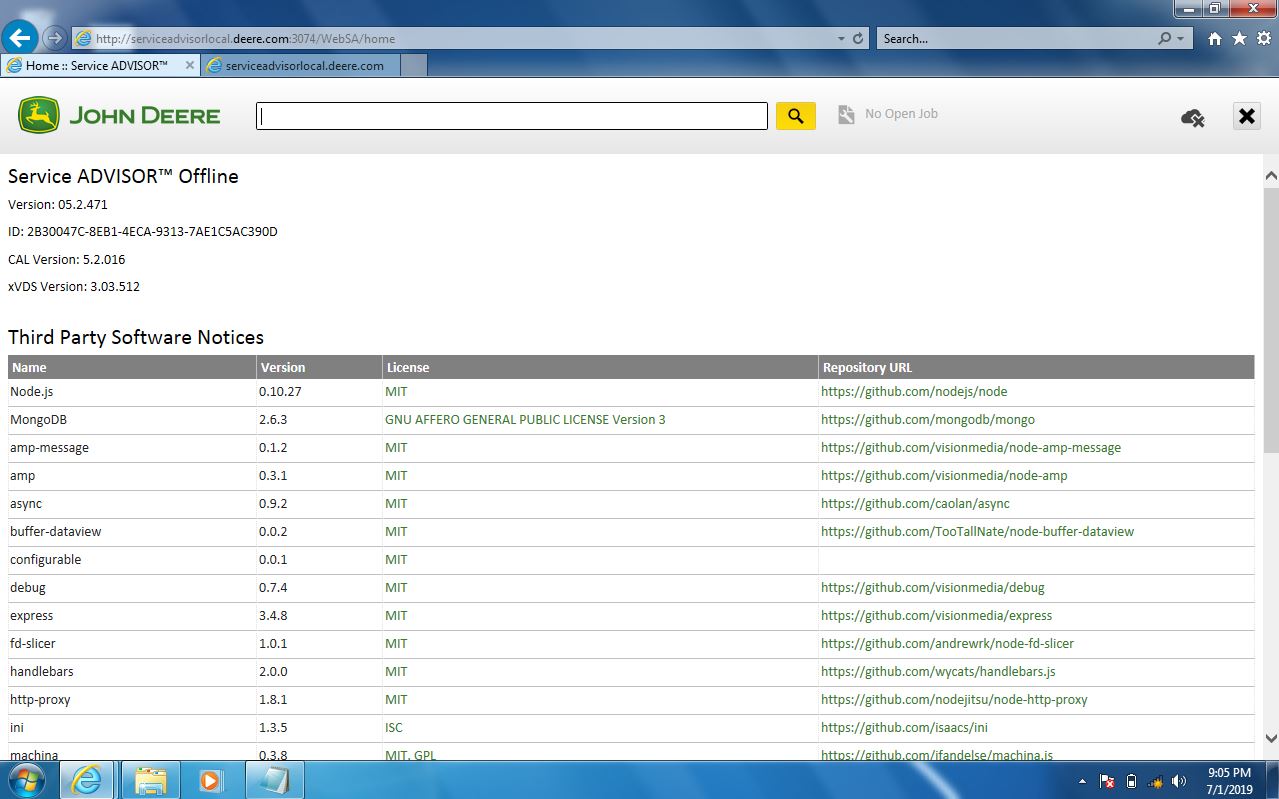This screenshot has width=1279, height=799.
Task: Click the volume speaker tray icon
Action: click(1179, 781)
